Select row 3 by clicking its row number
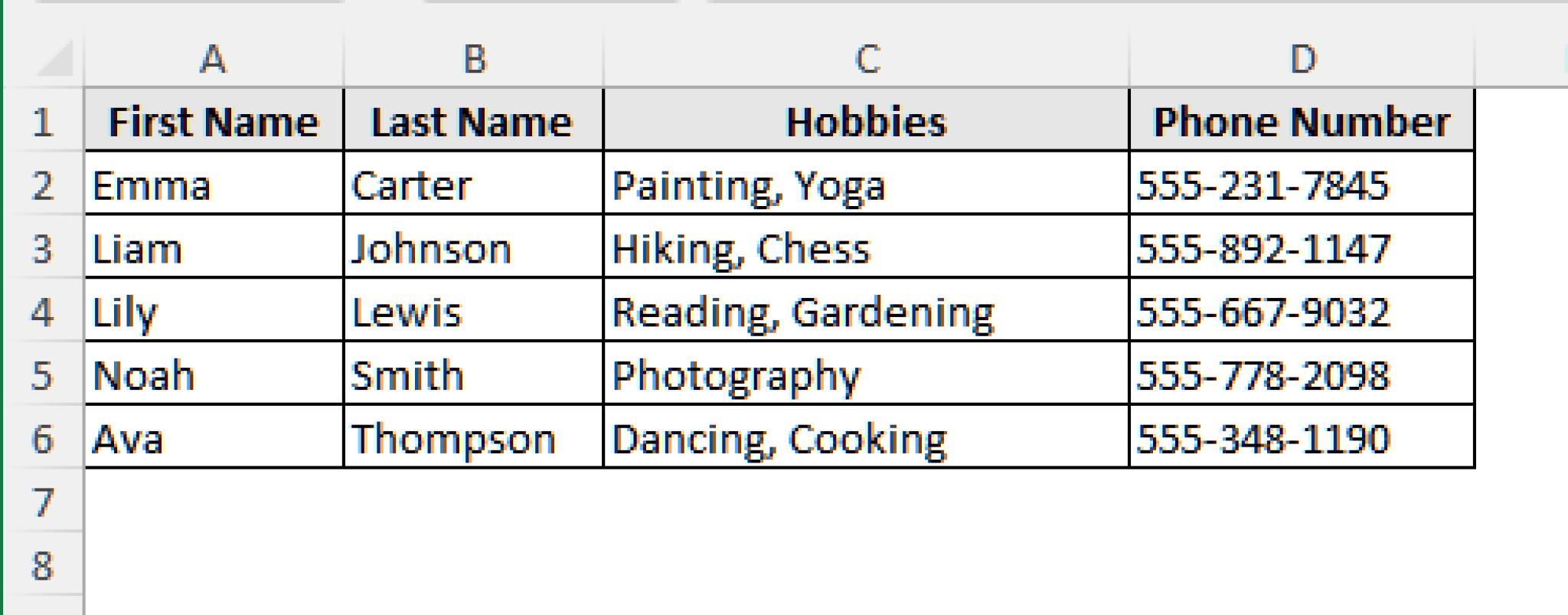This screenshot has width=1568, height=615. [x=42, y=247]
